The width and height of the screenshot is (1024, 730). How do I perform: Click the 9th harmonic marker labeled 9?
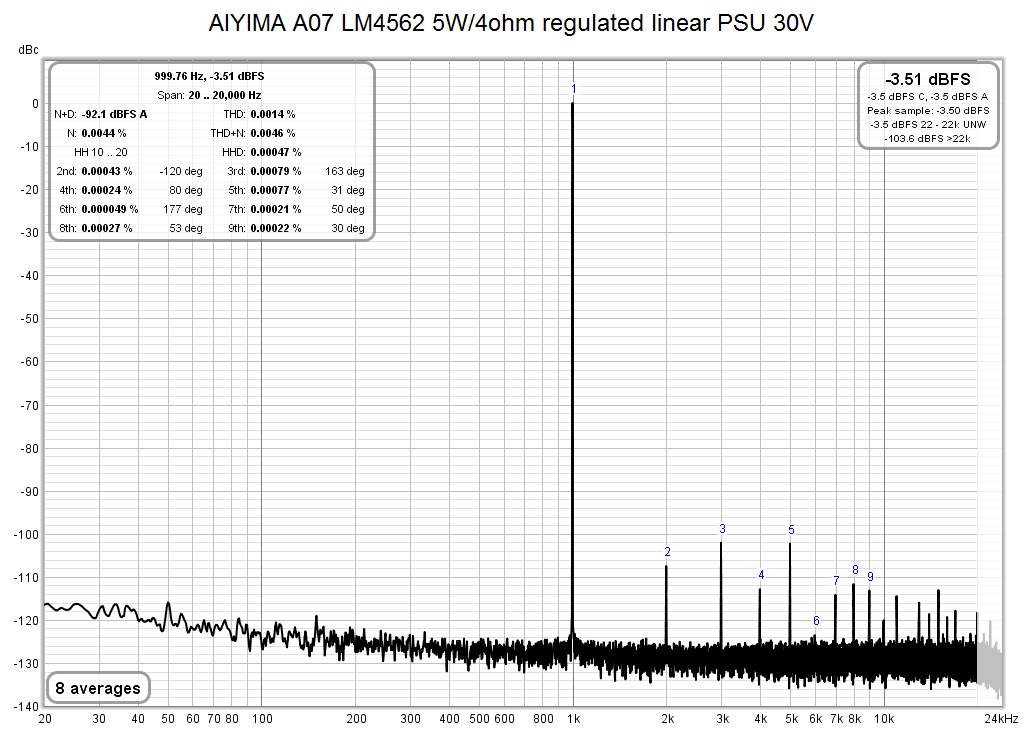tap(870, 577)
